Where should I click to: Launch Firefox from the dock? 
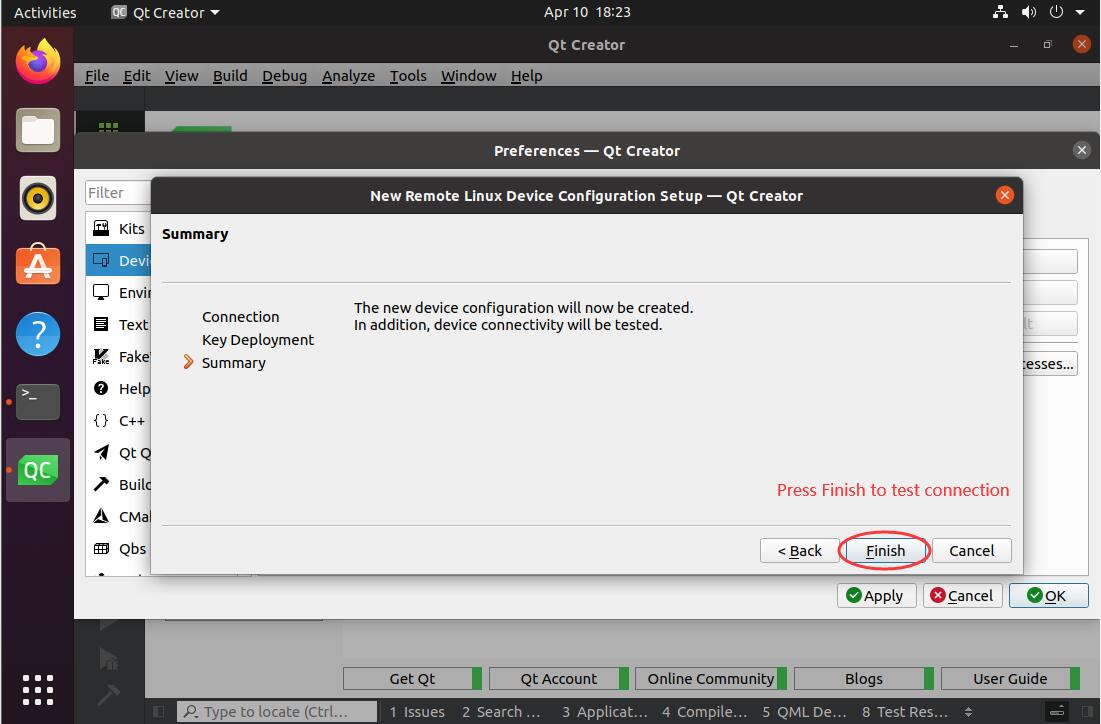pos(38,62)
